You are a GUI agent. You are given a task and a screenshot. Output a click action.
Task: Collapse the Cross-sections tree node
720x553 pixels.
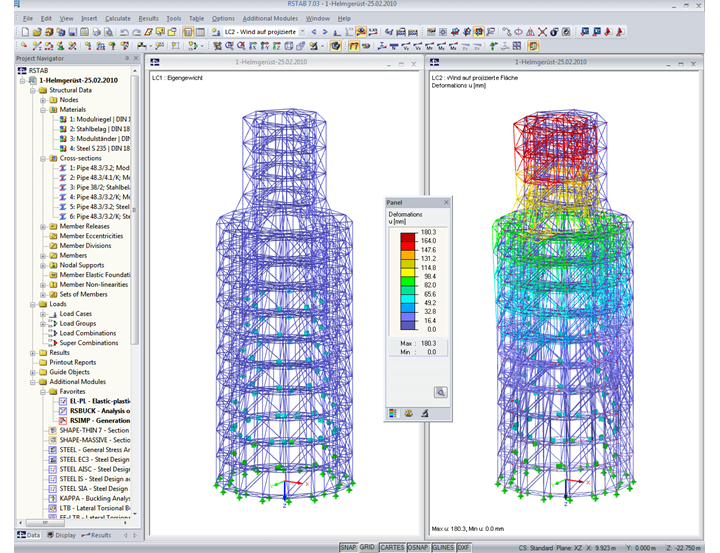[43, 158]
